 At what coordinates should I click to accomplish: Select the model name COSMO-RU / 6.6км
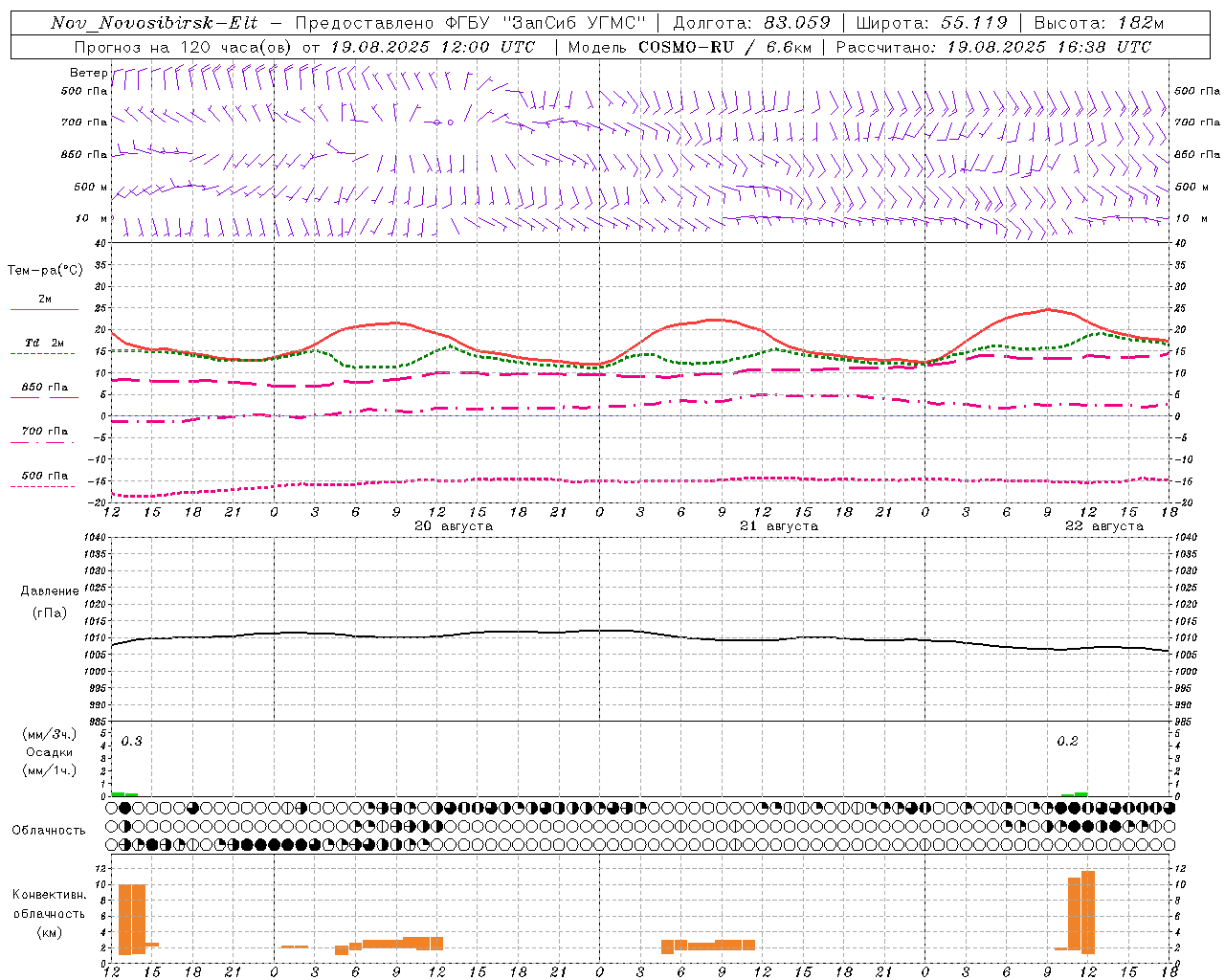click(725, 47)
